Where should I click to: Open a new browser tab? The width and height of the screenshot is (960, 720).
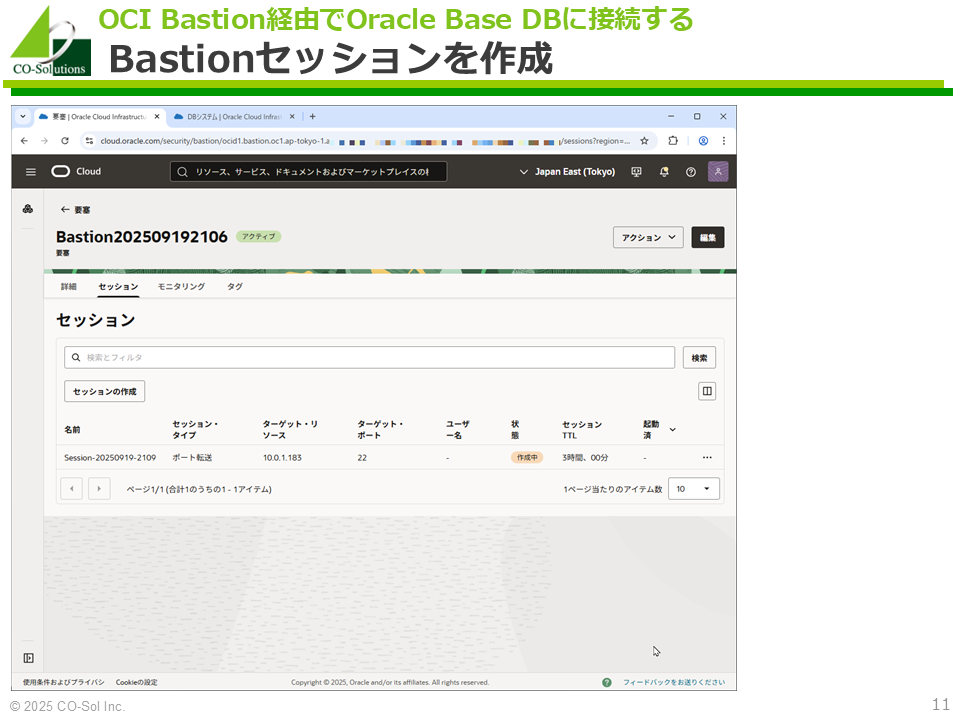pos(312,116)
